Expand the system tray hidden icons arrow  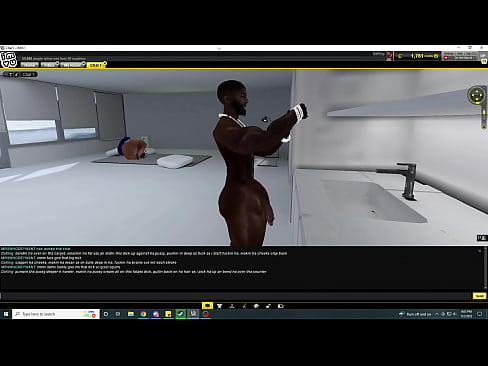[437, 314]
